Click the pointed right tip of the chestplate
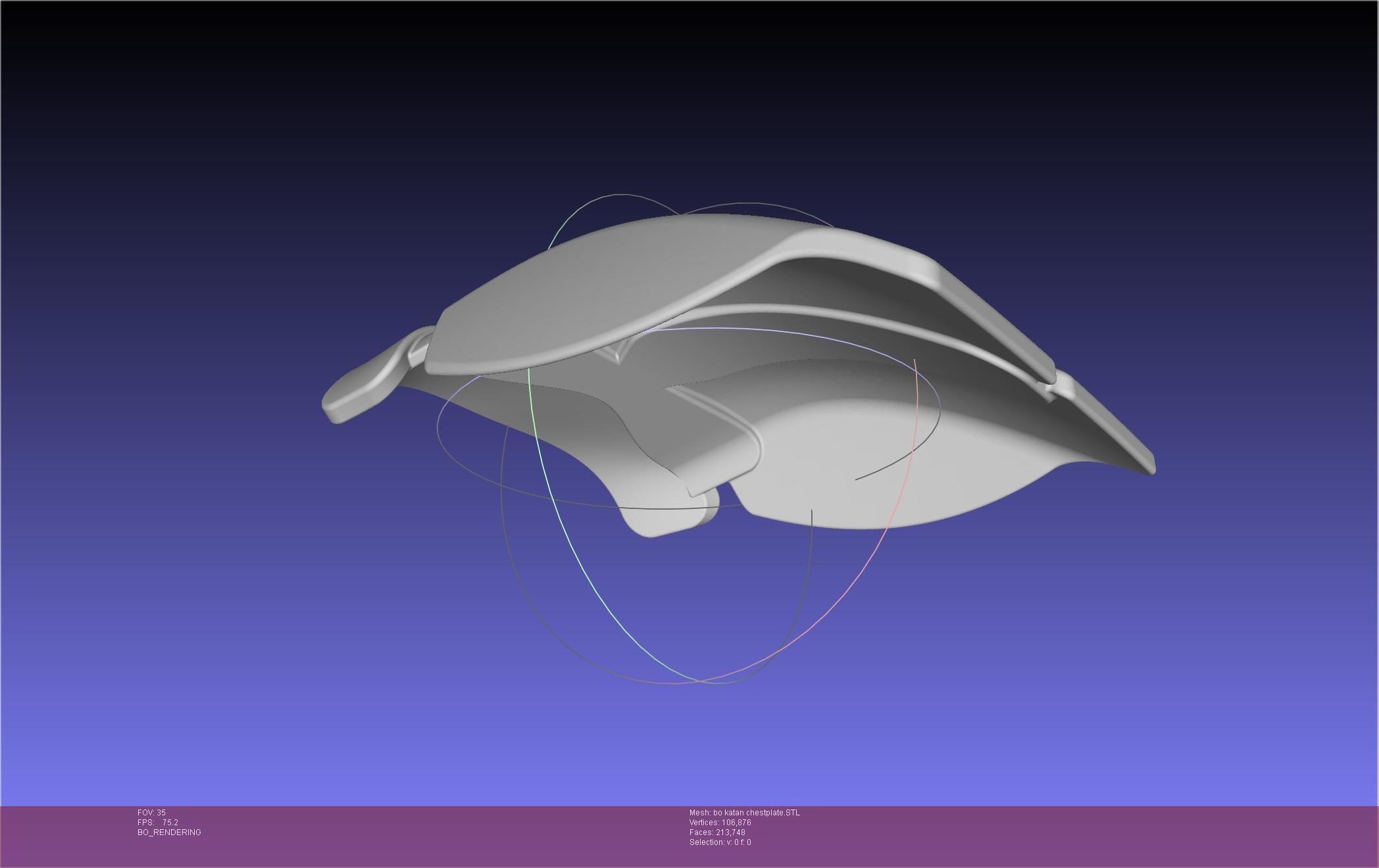1379x868 pixels. [1148, 466]
